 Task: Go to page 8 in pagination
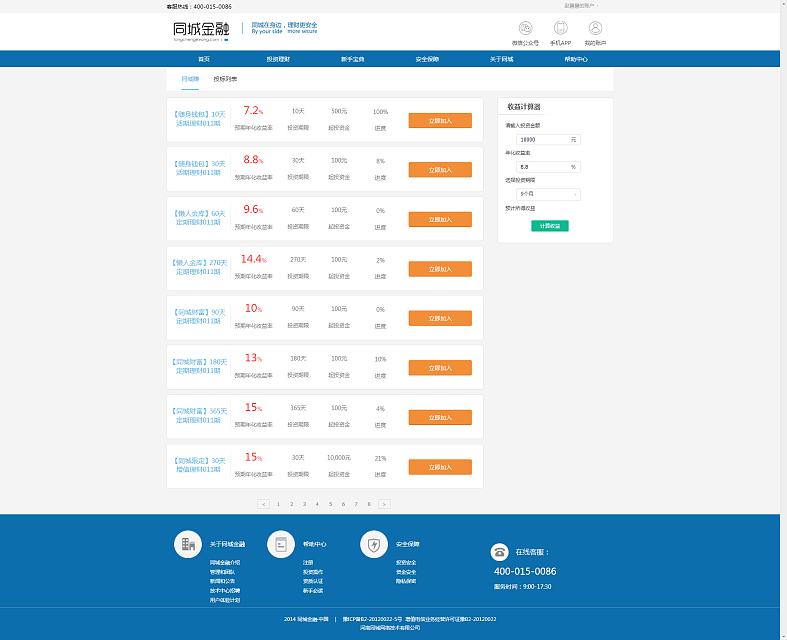click(x=369, y=504)
